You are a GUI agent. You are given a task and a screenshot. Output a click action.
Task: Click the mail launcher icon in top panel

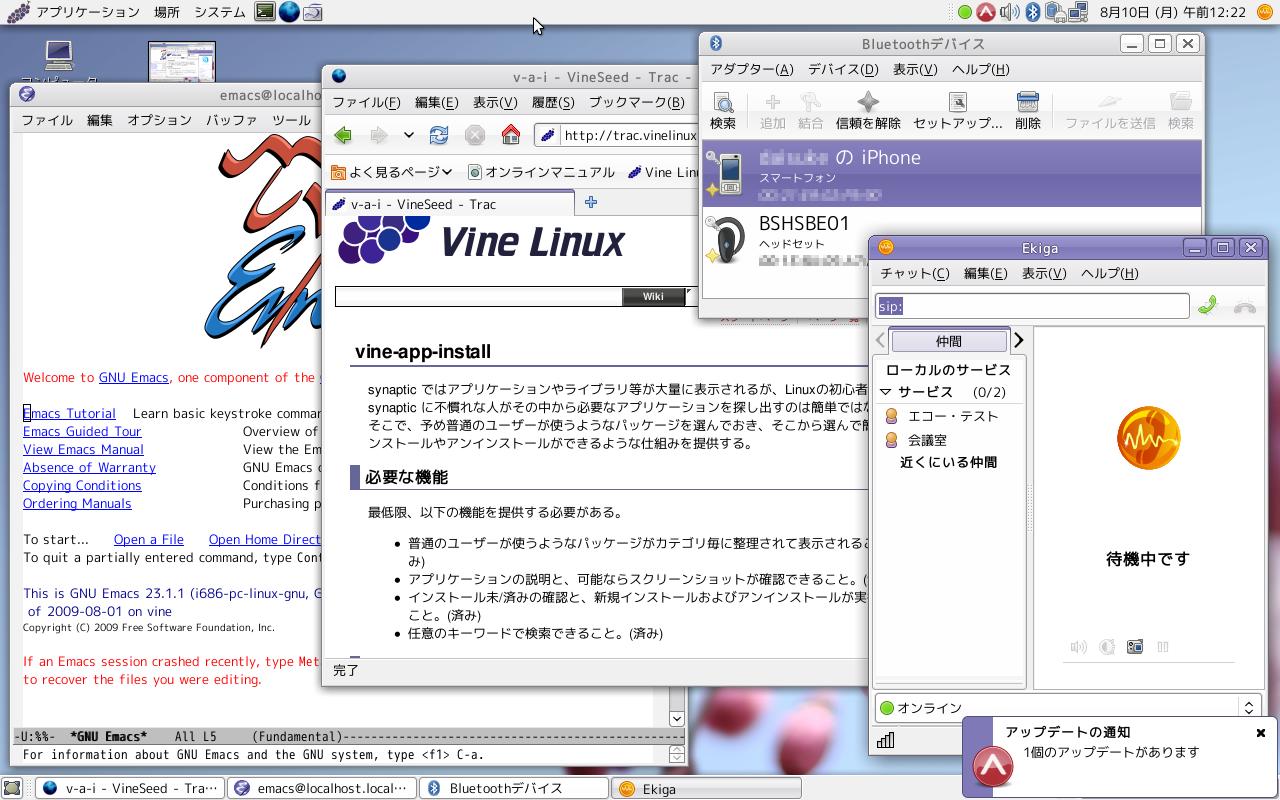[x=313, y=12]
